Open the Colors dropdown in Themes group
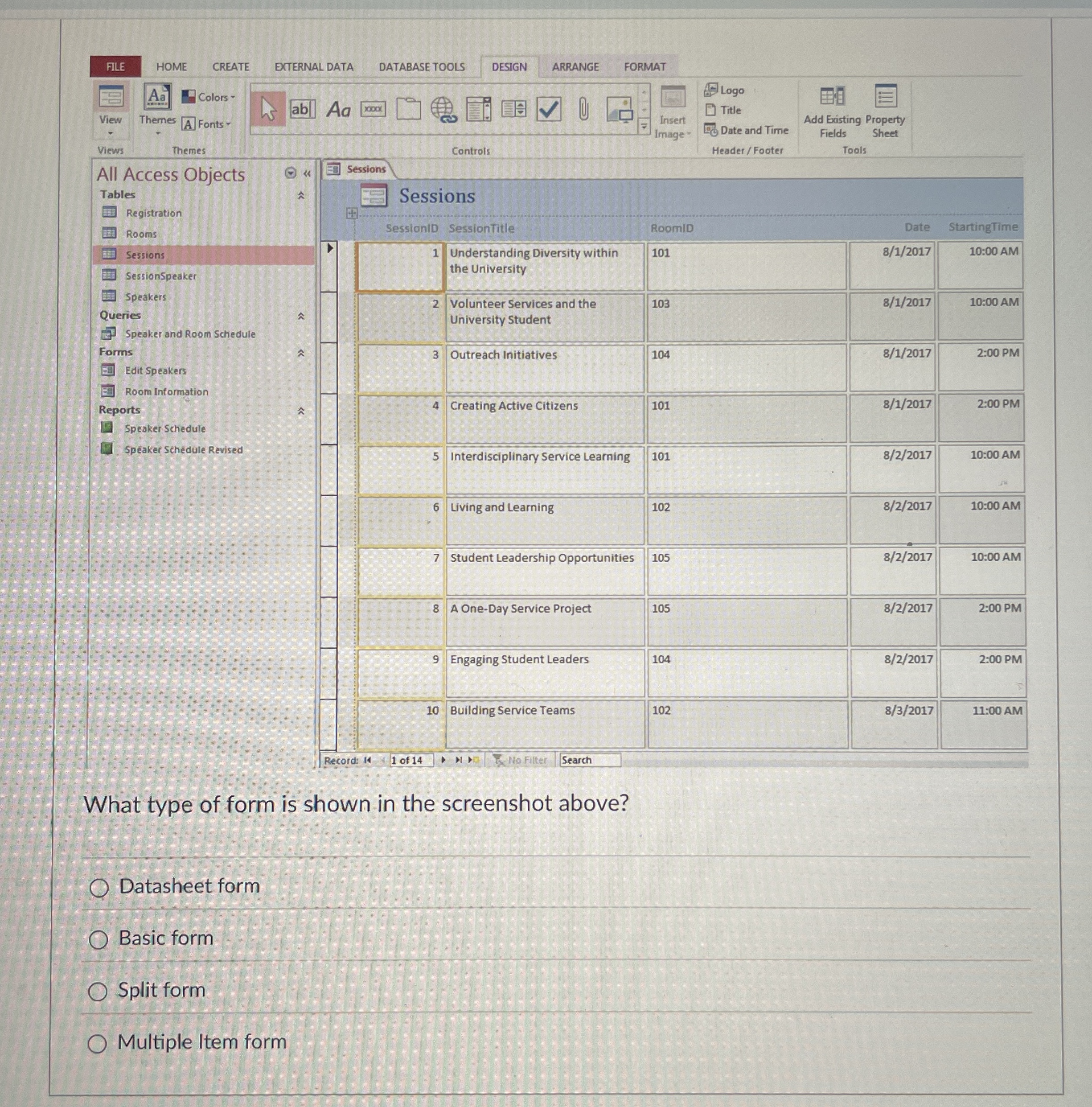The image size is (1092, 1107). click(212, 96)
